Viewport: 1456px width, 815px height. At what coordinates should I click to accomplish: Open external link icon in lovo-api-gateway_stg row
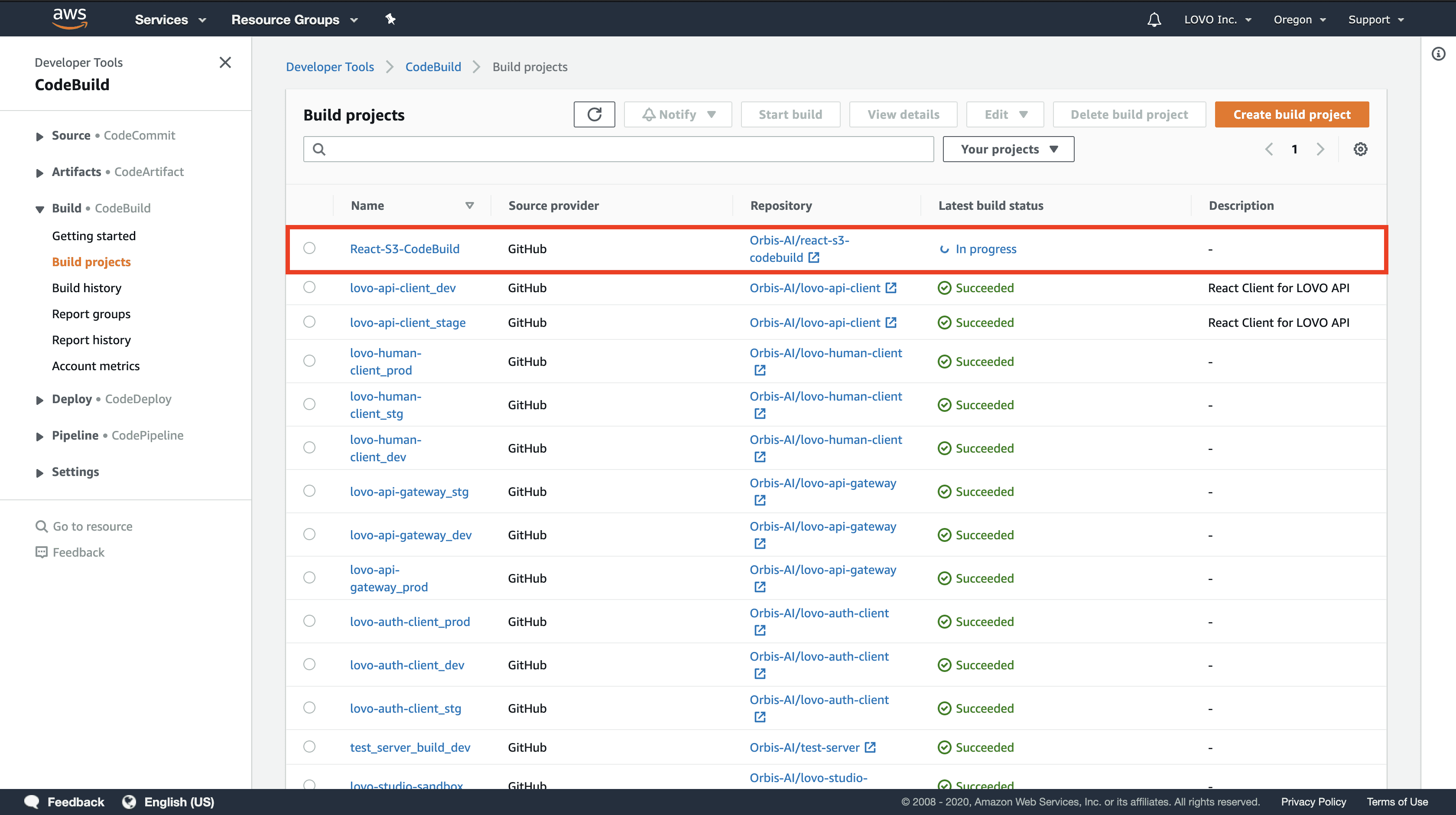click(x=760, y=500)
